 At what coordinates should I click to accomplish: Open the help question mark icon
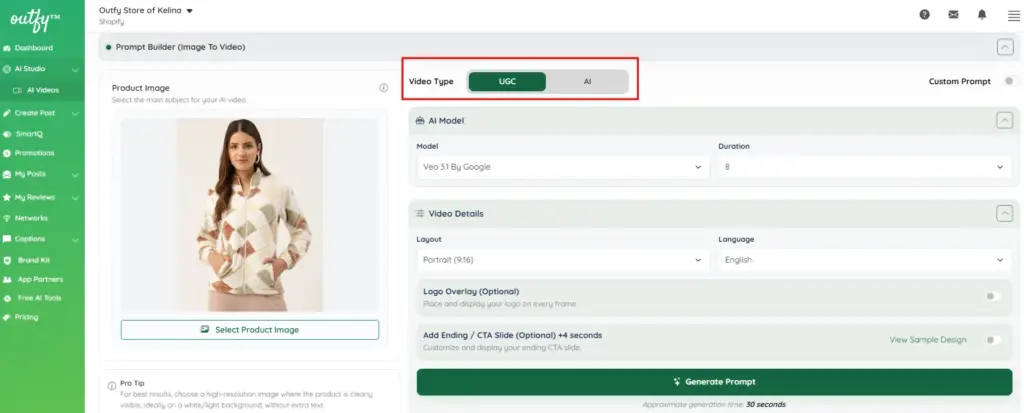[x=924, y=14]
